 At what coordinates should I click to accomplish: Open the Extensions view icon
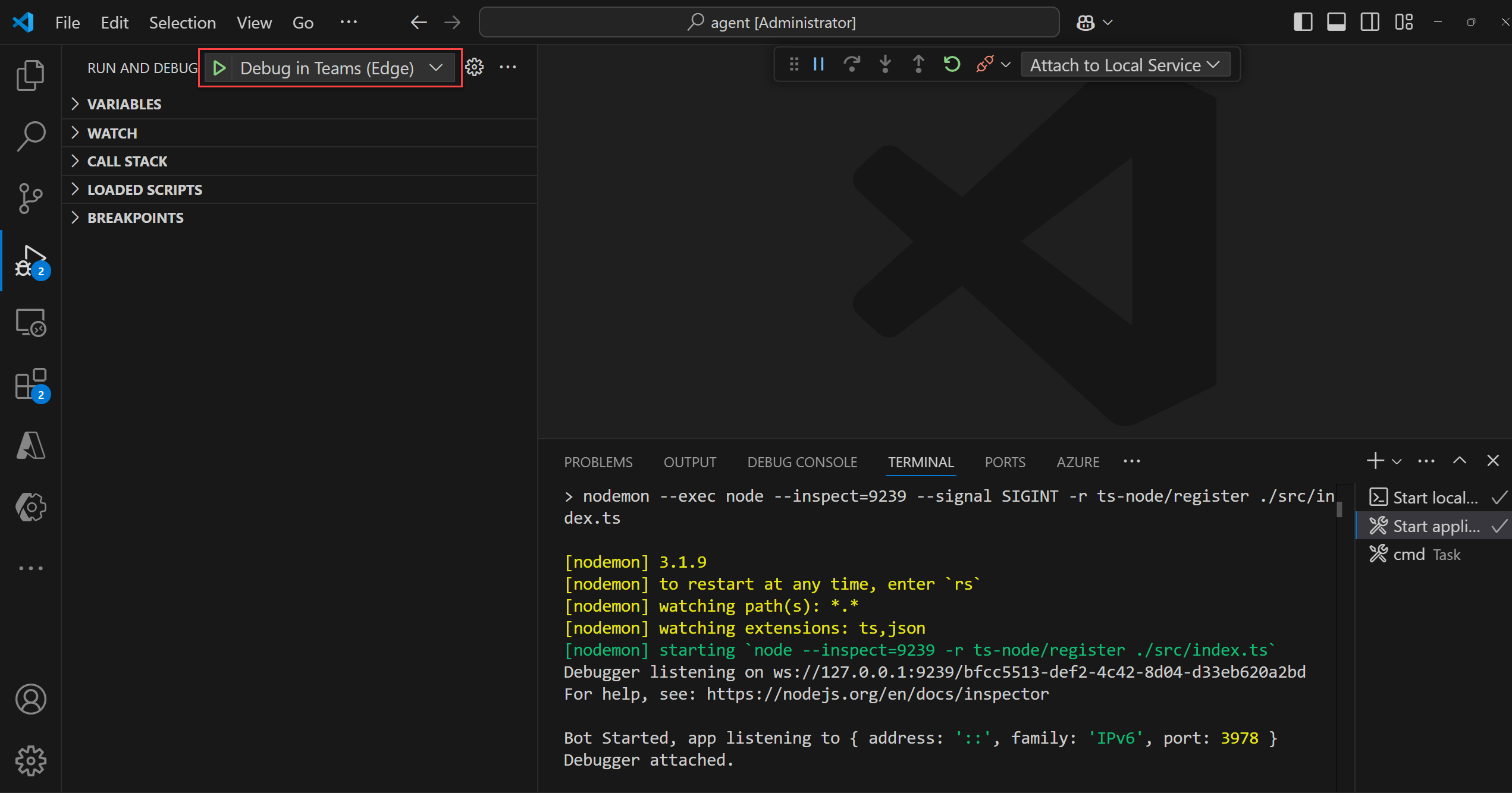30,385
